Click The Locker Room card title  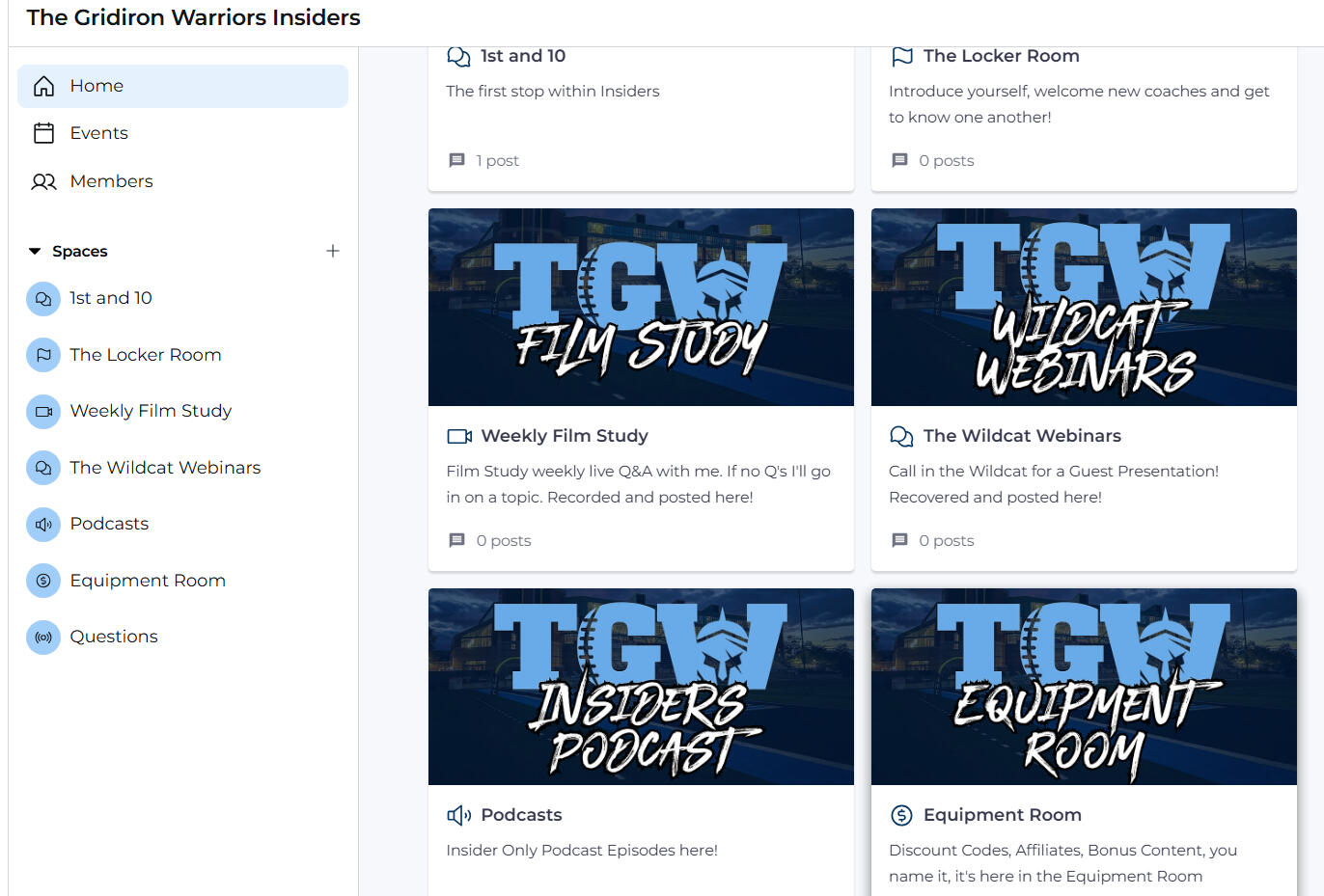(x=1001, y=56)
